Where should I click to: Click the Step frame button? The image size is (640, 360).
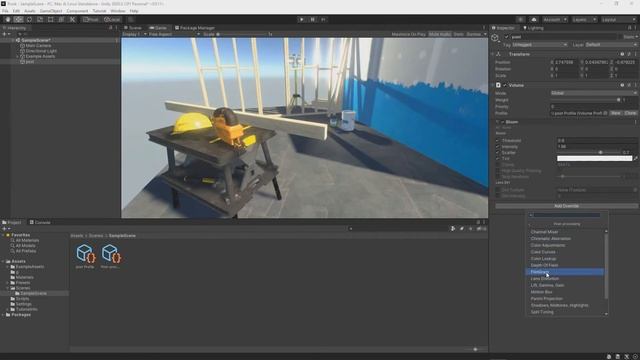click(324, 19)
